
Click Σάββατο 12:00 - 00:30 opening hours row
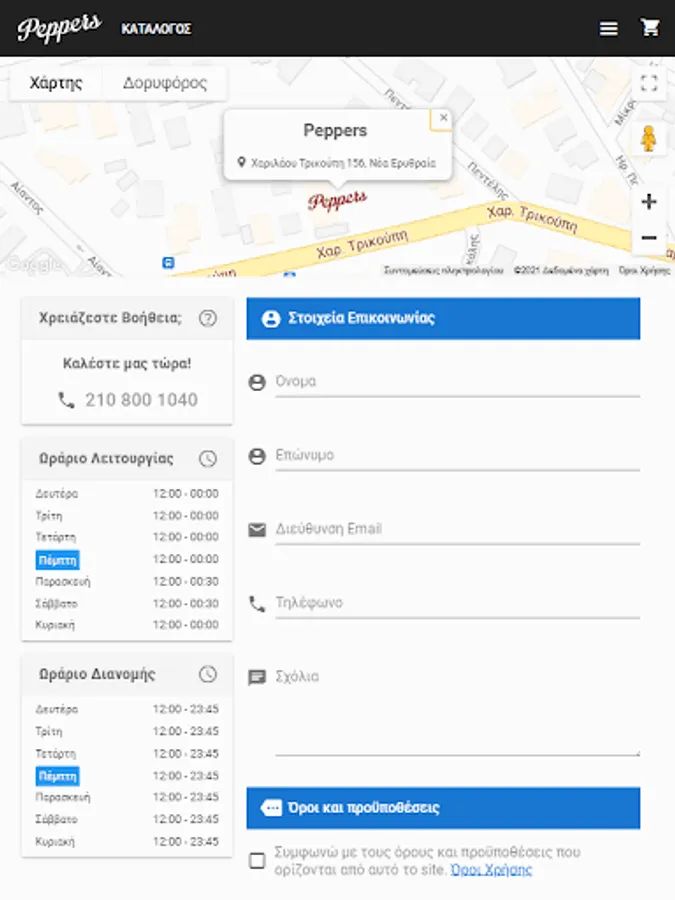point(127,604)
